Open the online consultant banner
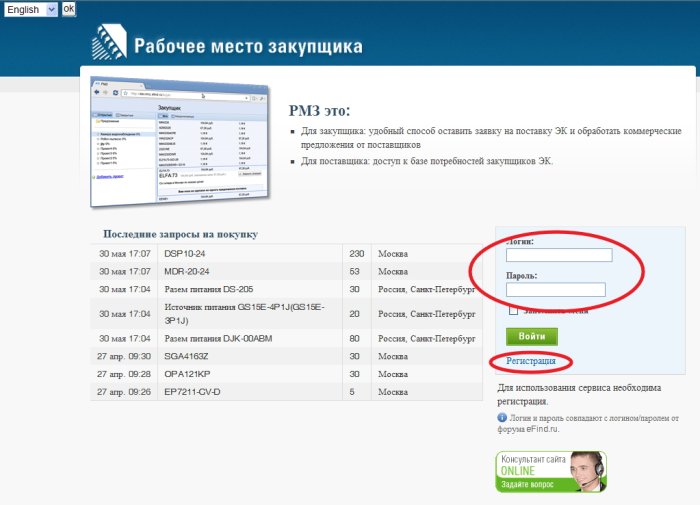Screen dimensions: 700x505 coord(550,471)
